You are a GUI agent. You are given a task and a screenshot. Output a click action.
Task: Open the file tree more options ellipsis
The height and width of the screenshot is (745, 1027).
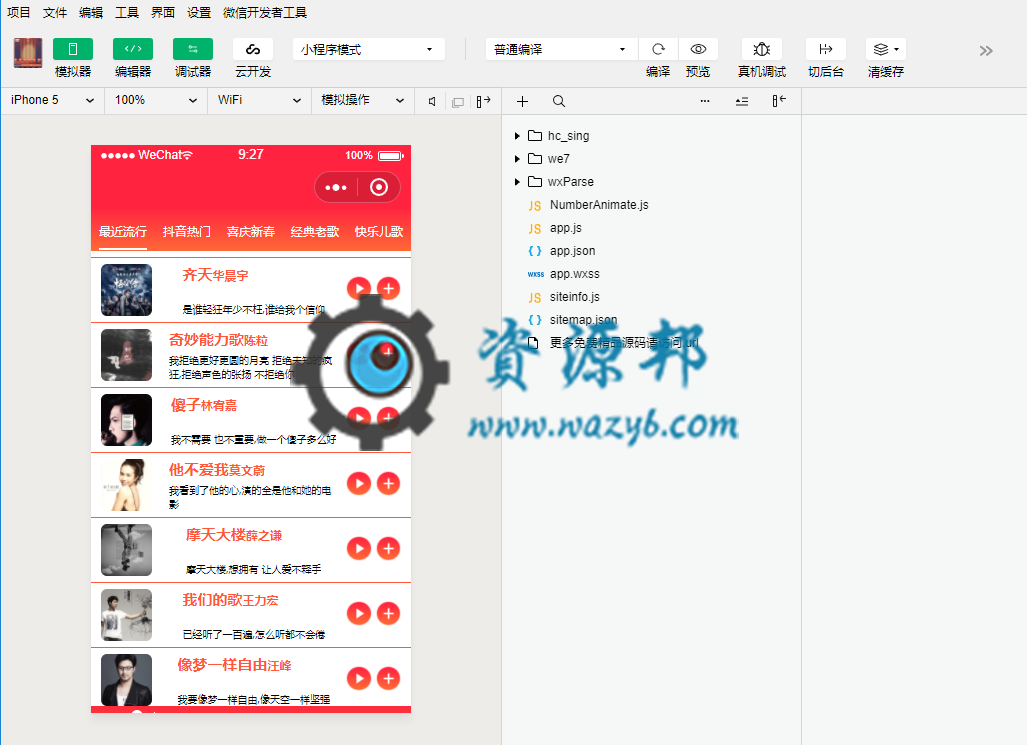[x=705, y=102]
